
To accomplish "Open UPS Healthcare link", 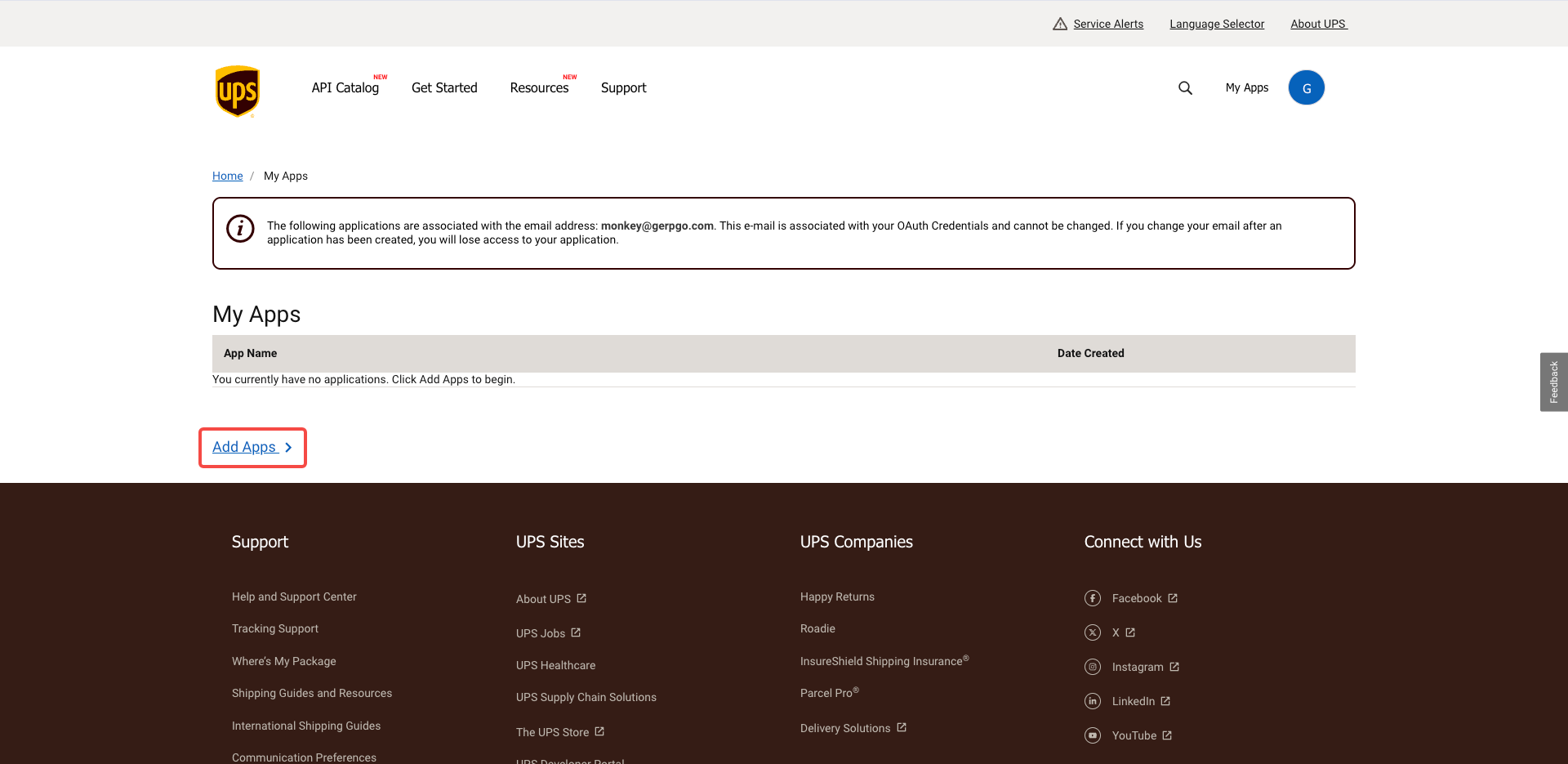I will (x=555, y=665).
